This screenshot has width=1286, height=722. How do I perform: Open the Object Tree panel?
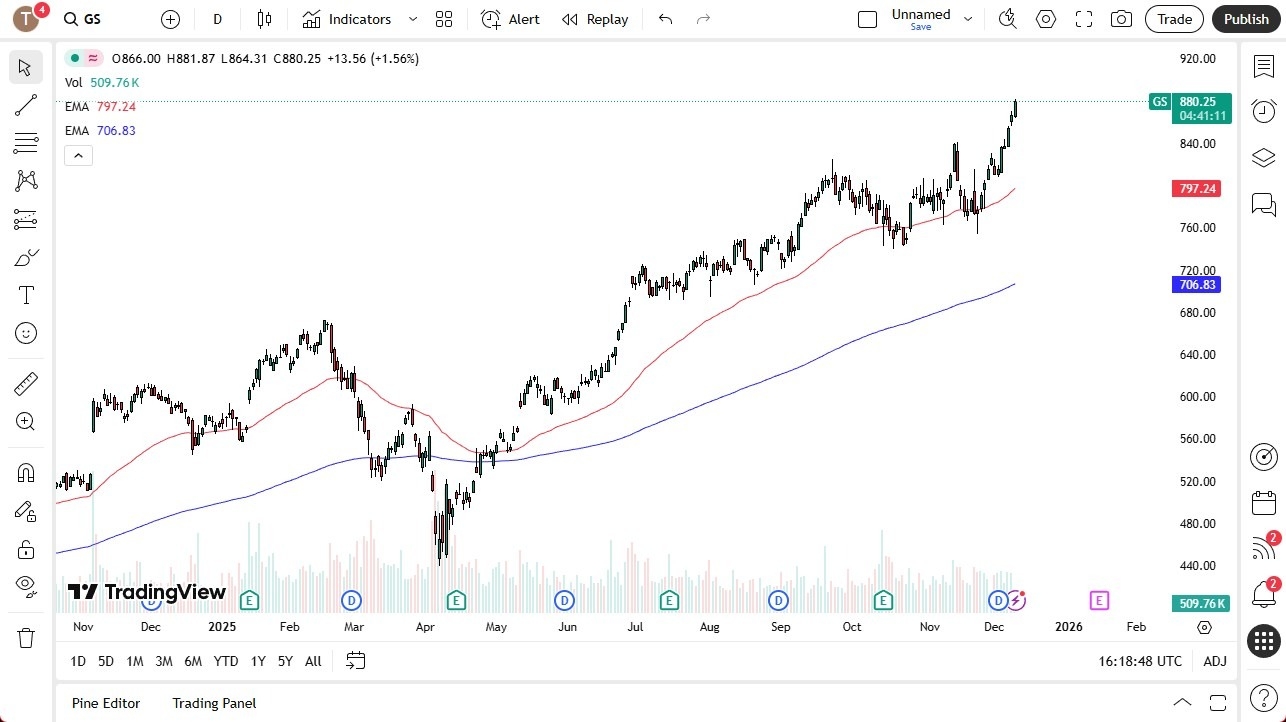point(1263,157)
